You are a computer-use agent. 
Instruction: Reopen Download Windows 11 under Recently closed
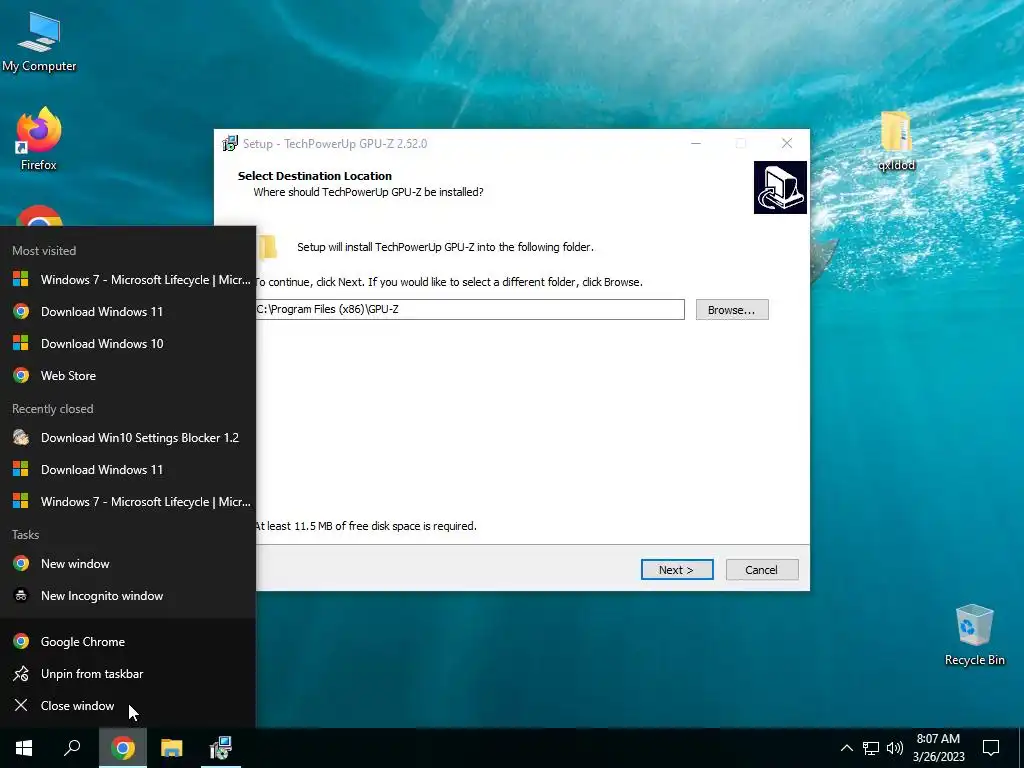pos(128,470)
